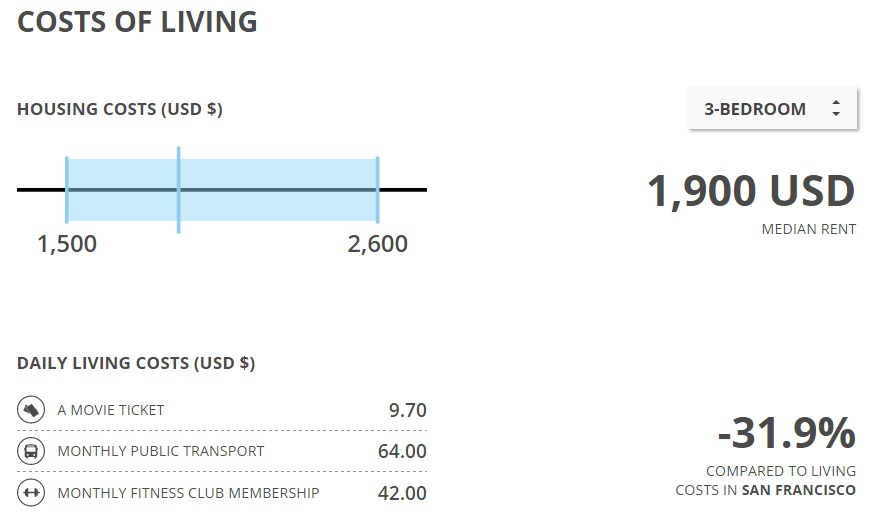The width and height of the screenshot is (878, 524).
Task: Click the fitness club dumbbell icon
Action: pyautogui.click(x=31, y=493)
